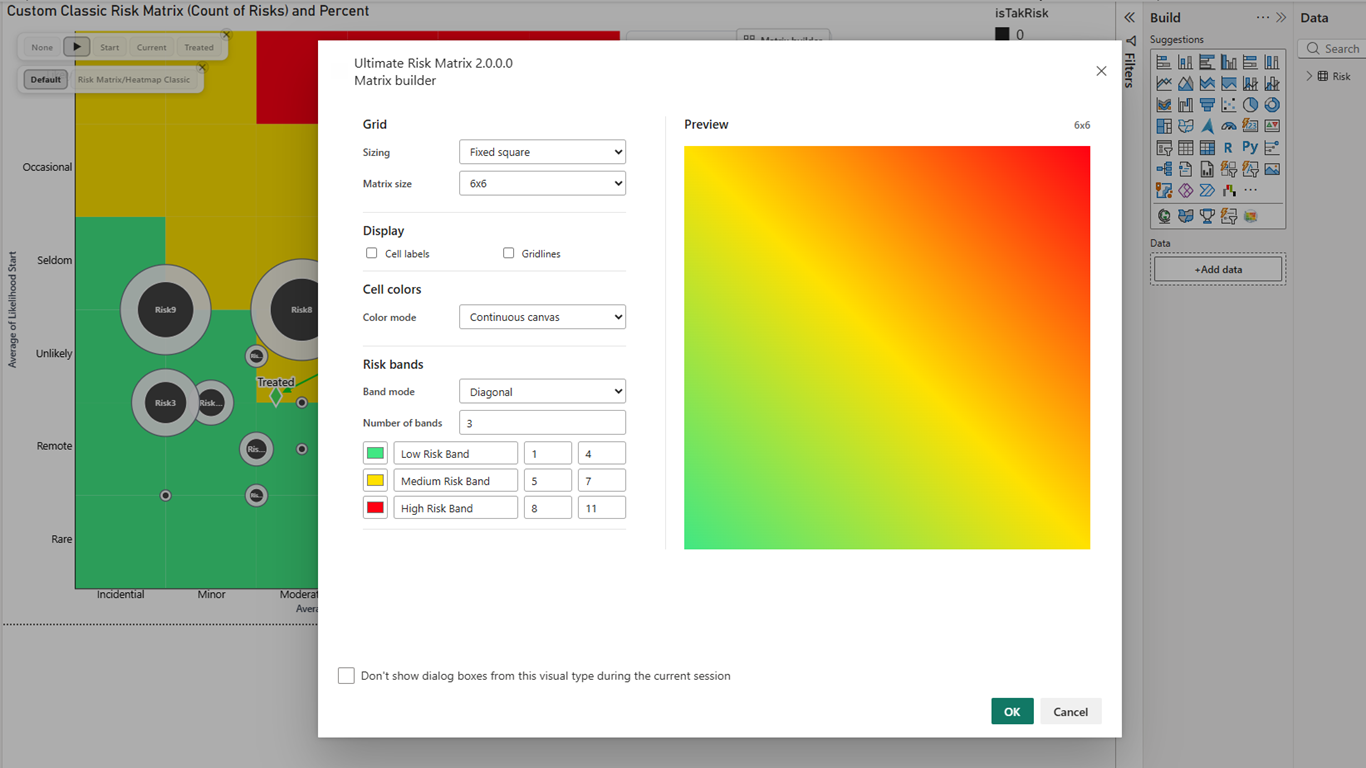Select the matrix table visual icon

click(x=1207, y=147)
